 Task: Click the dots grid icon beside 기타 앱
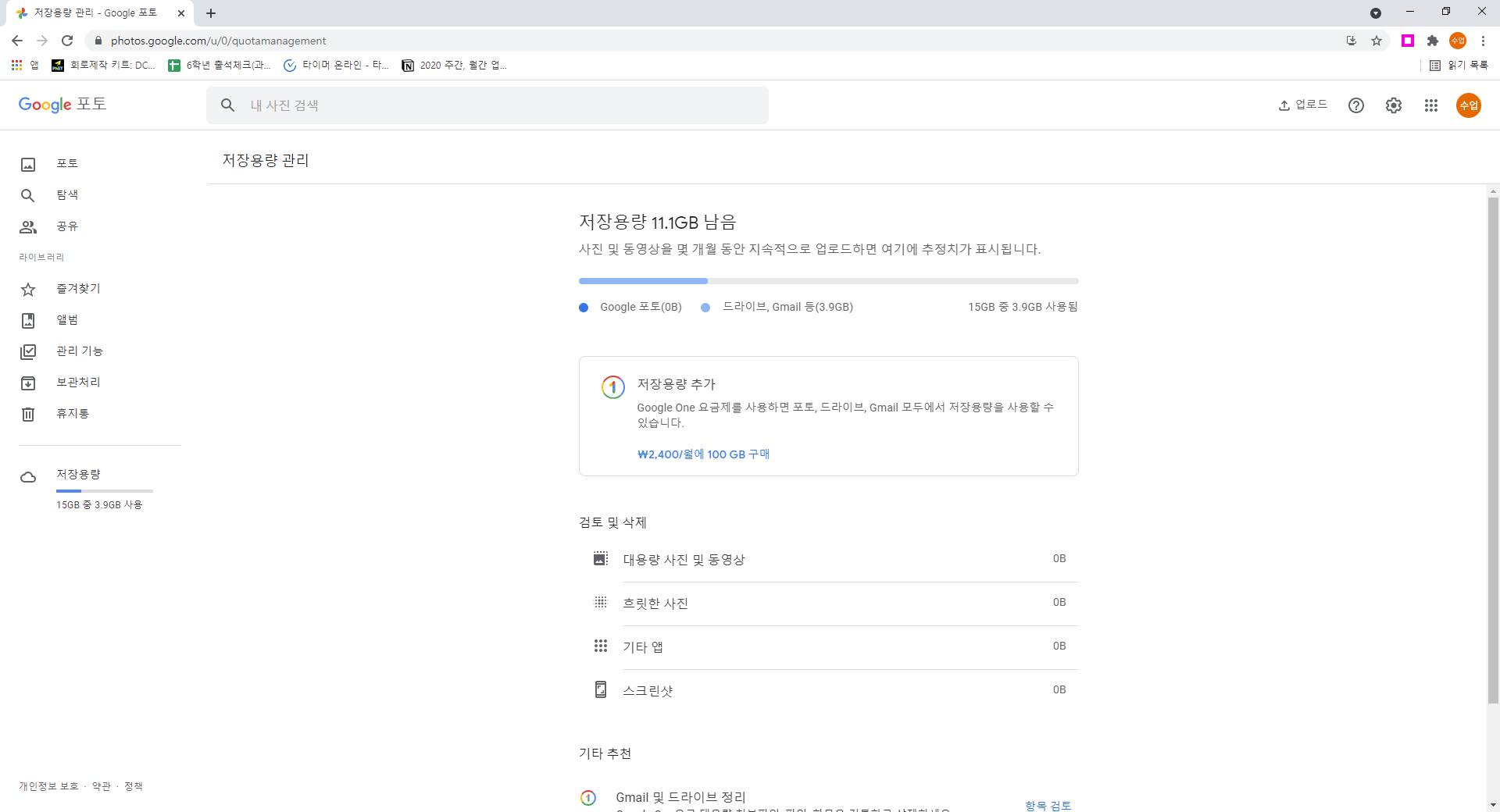(601, 646)
